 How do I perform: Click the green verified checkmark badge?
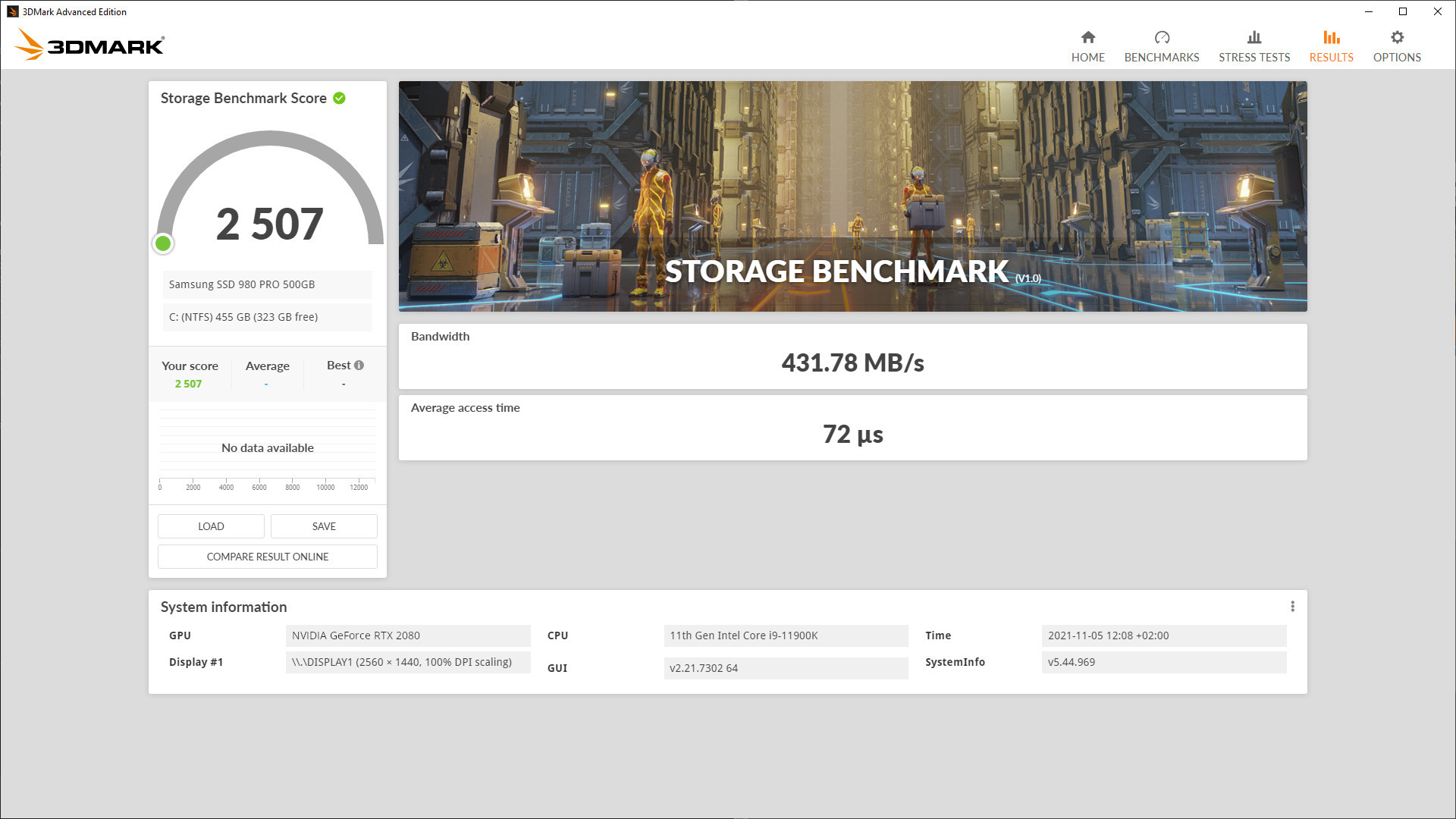[x=339, y=98]
